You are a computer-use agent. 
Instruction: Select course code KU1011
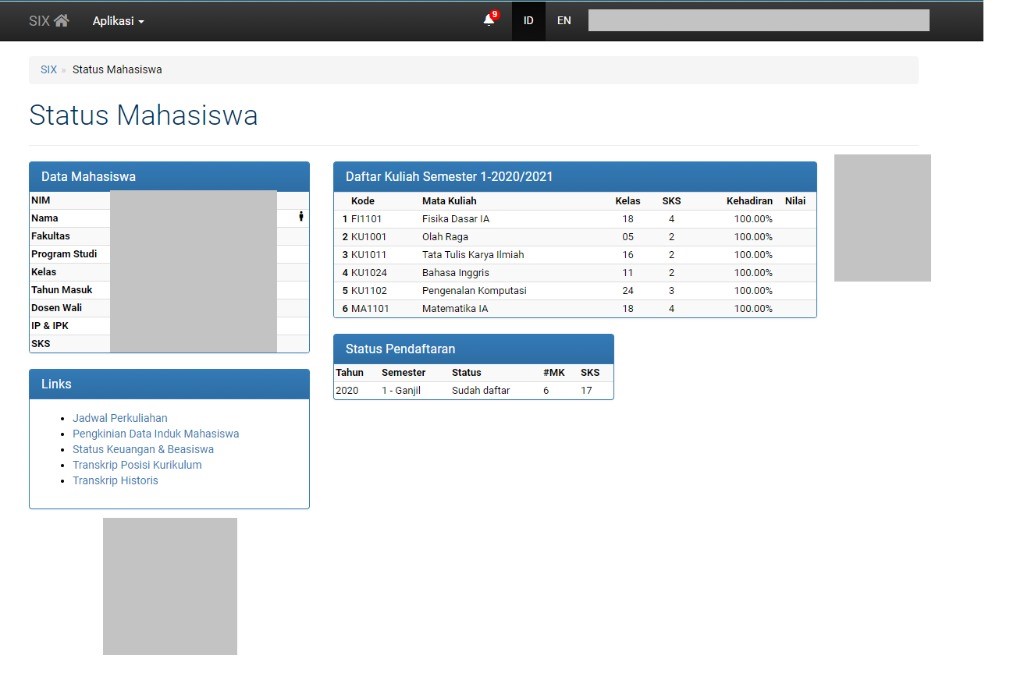(369, 255)
